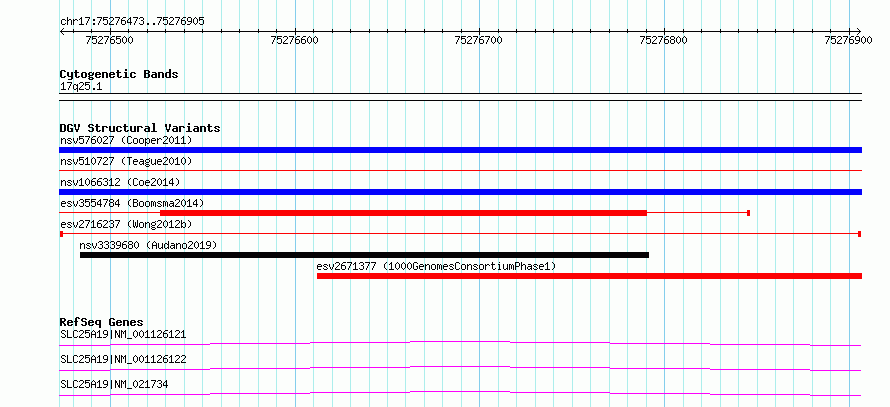
Task: Click the black nsv3339680 variant bar
Action: click(364, 255)
